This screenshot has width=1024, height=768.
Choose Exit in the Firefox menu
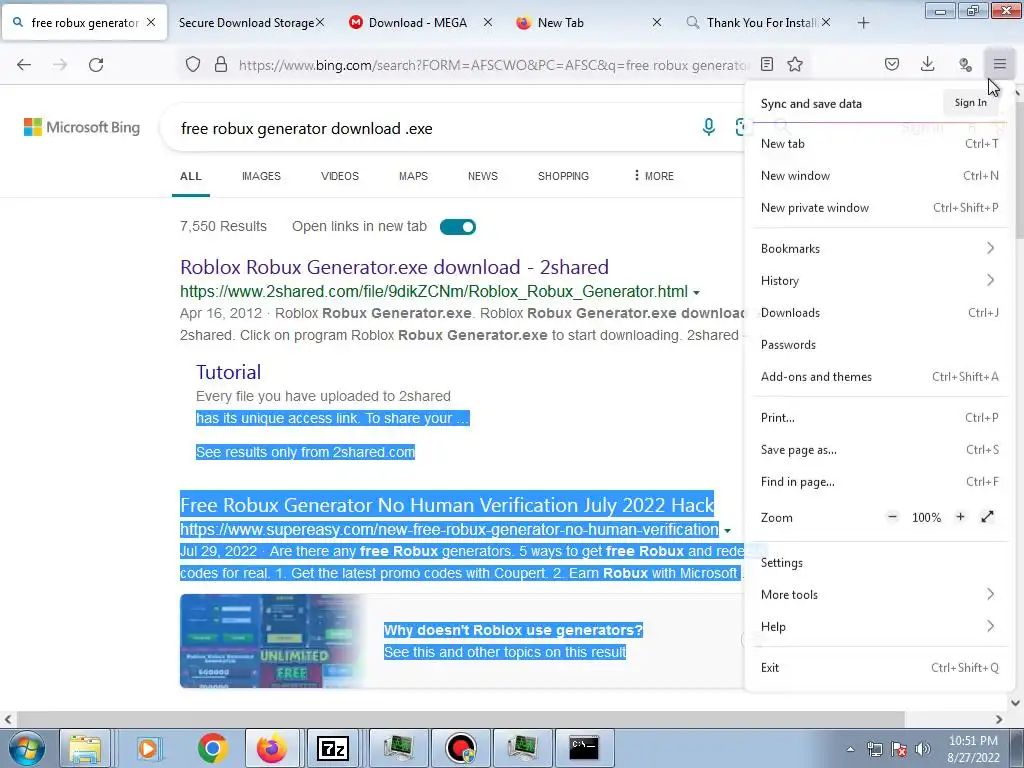pyautogui.click(x=880, y=667)
